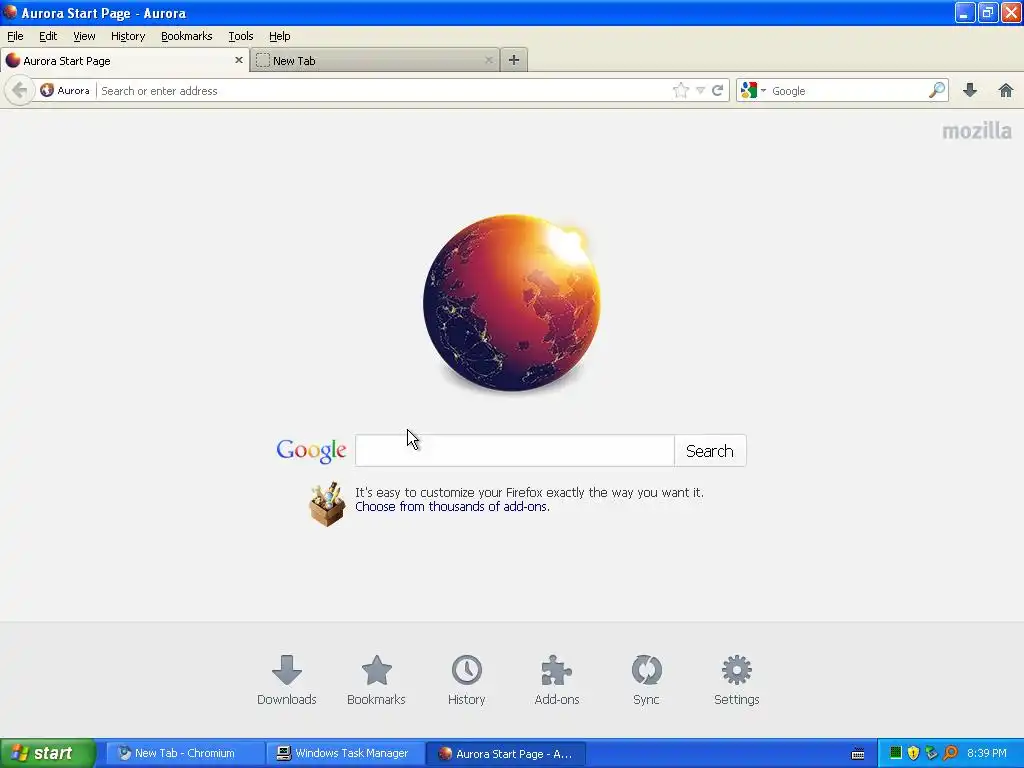Screen dimensions: 1024x768
Task: Follow Choose from thousands of add-ons link
Action: (452, 507)
